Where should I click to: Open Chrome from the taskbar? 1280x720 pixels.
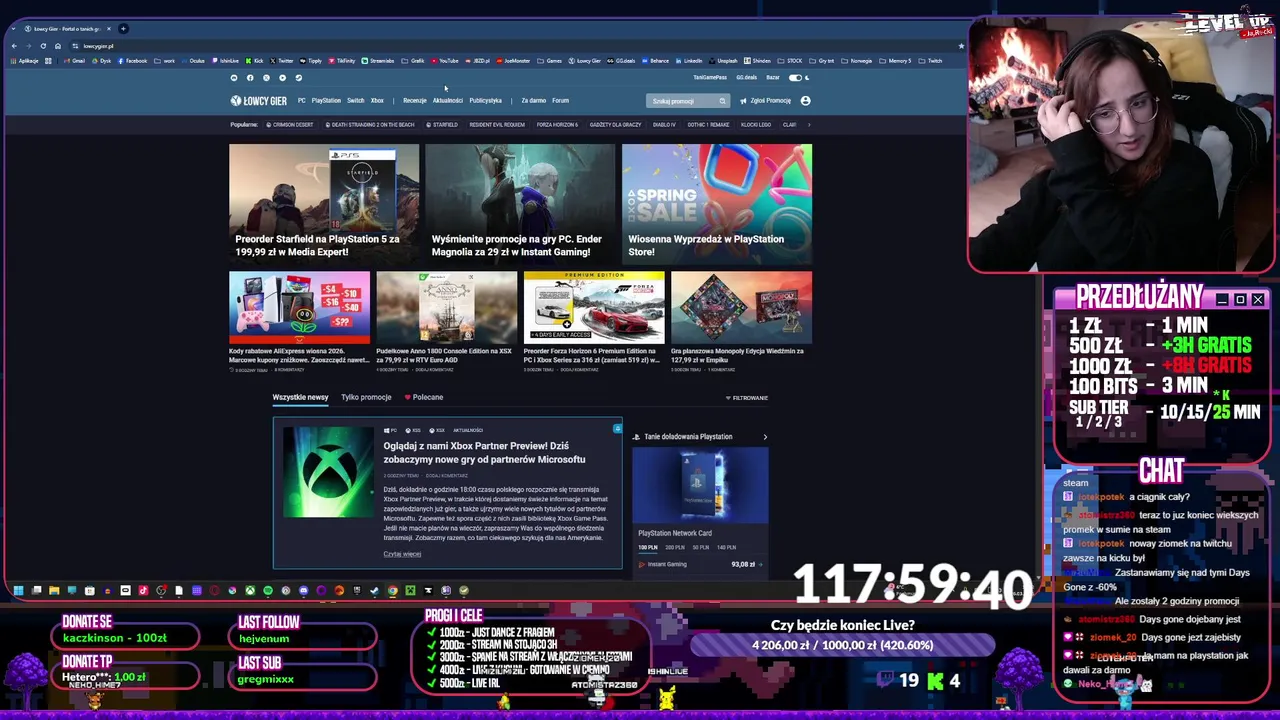(x=393, y=590)
